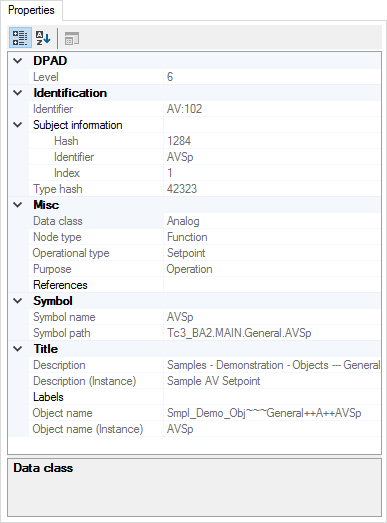Collapse Subject information group
387x523 pixels.
[x=18, y=125]
